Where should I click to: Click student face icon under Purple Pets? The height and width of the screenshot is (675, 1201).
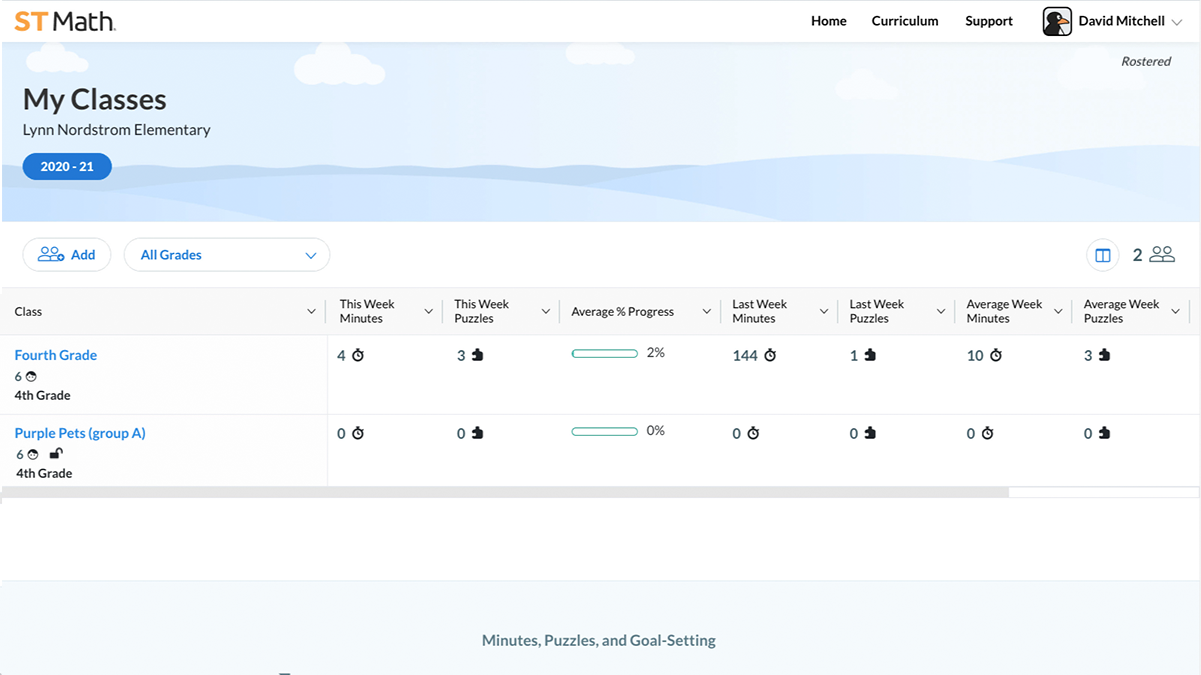pyautogui.click(x=33, y=454)
